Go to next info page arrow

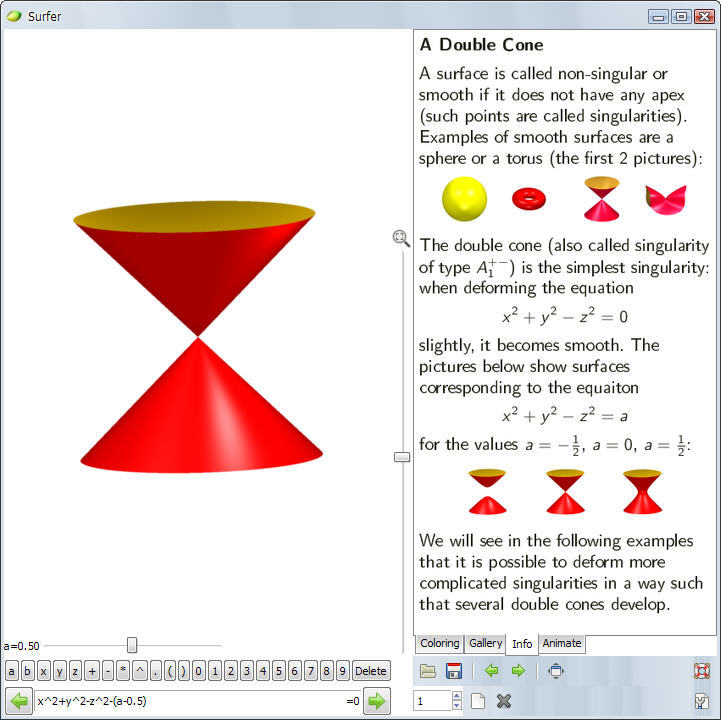pyautogui.click(x=518, y=671)
